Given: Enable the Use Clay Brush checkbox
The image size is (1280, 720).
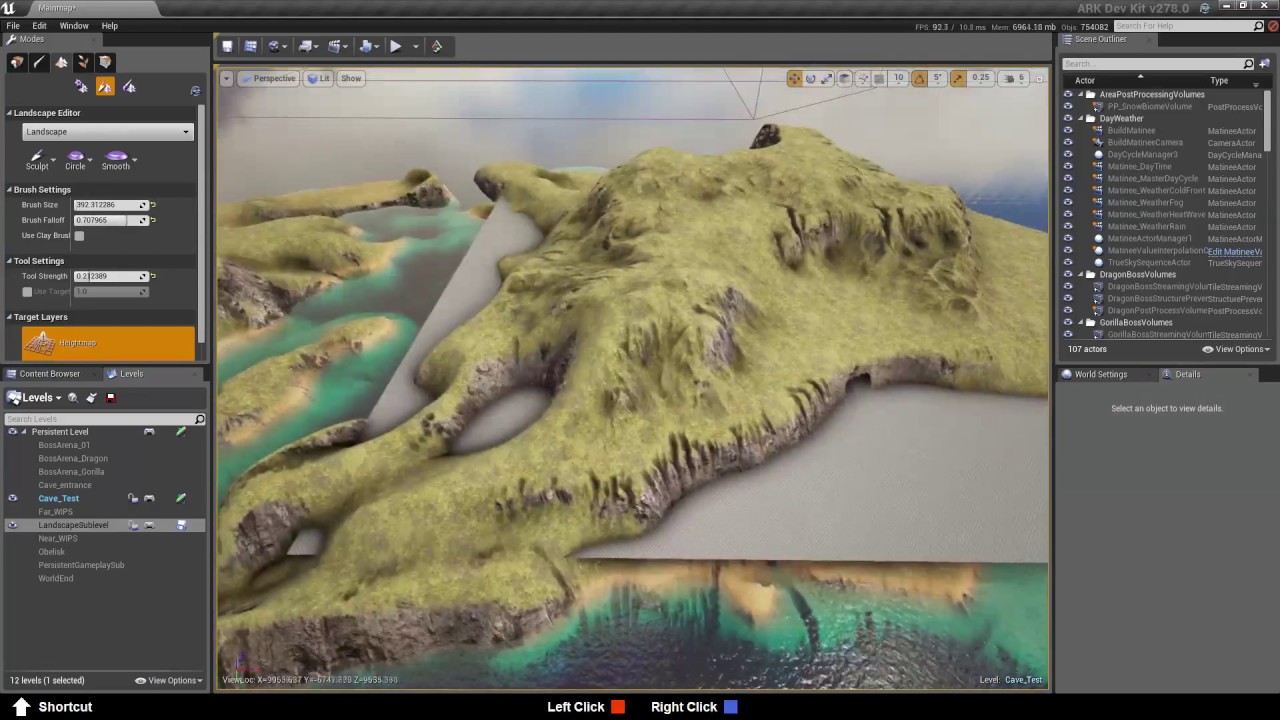Looking at the screenshot, I should point(79,236).
